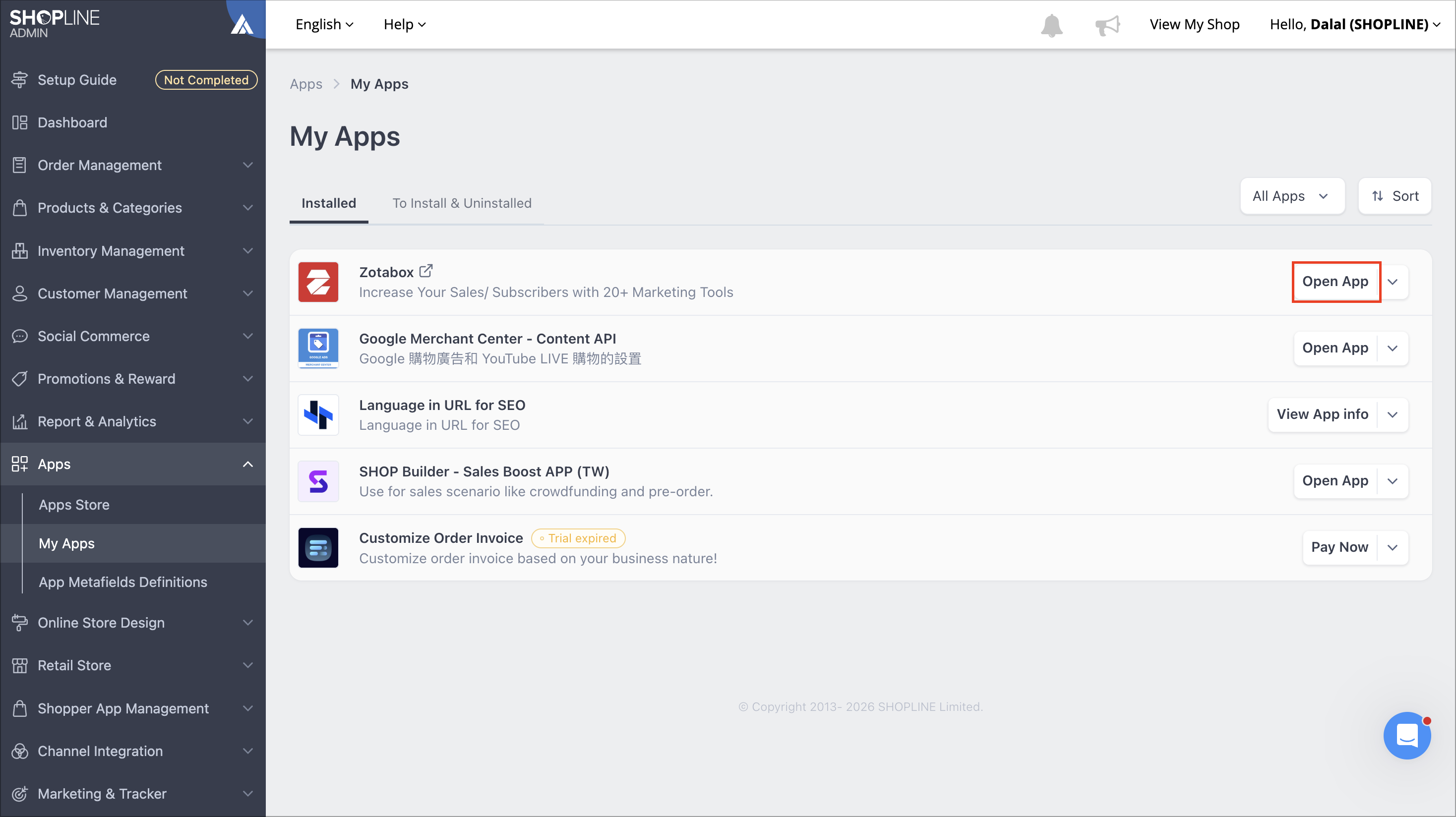
Task: Open the Help dropdown menu
Action: pos(405,24)
